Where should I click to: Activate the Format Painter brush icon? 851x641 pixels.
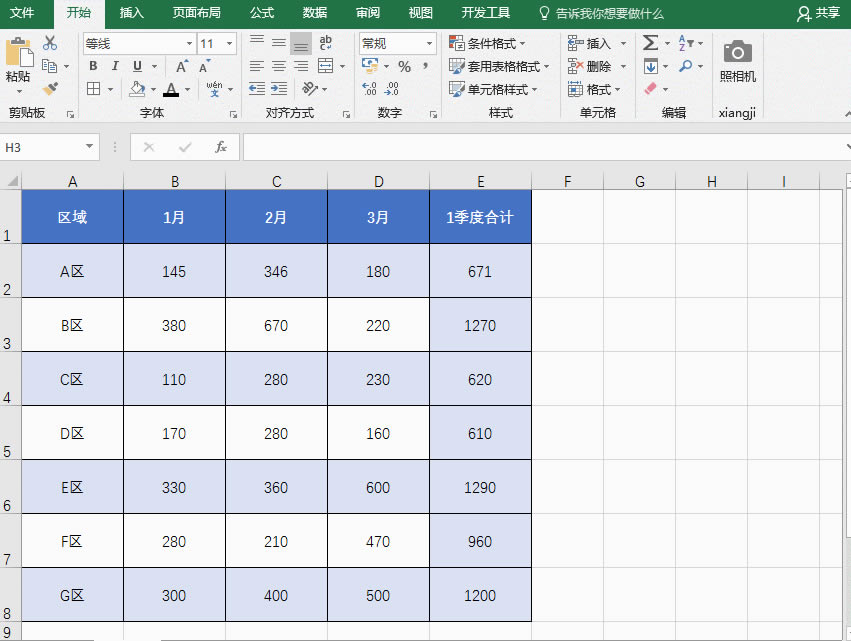pyautogui.click(x=50, y=88)
